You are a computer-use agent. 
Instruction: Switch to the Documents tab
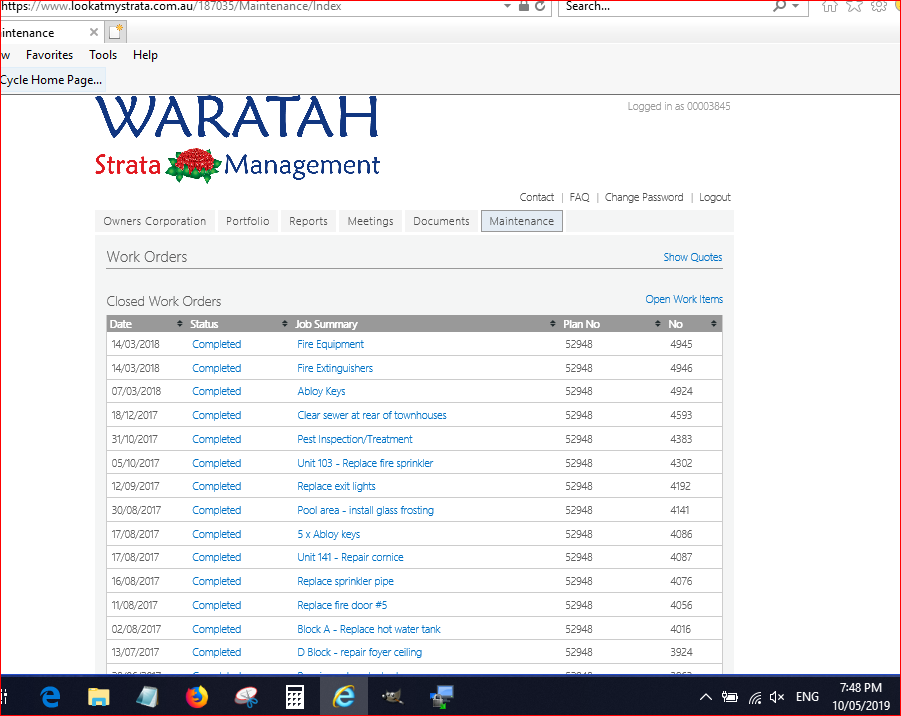point(441,221)
